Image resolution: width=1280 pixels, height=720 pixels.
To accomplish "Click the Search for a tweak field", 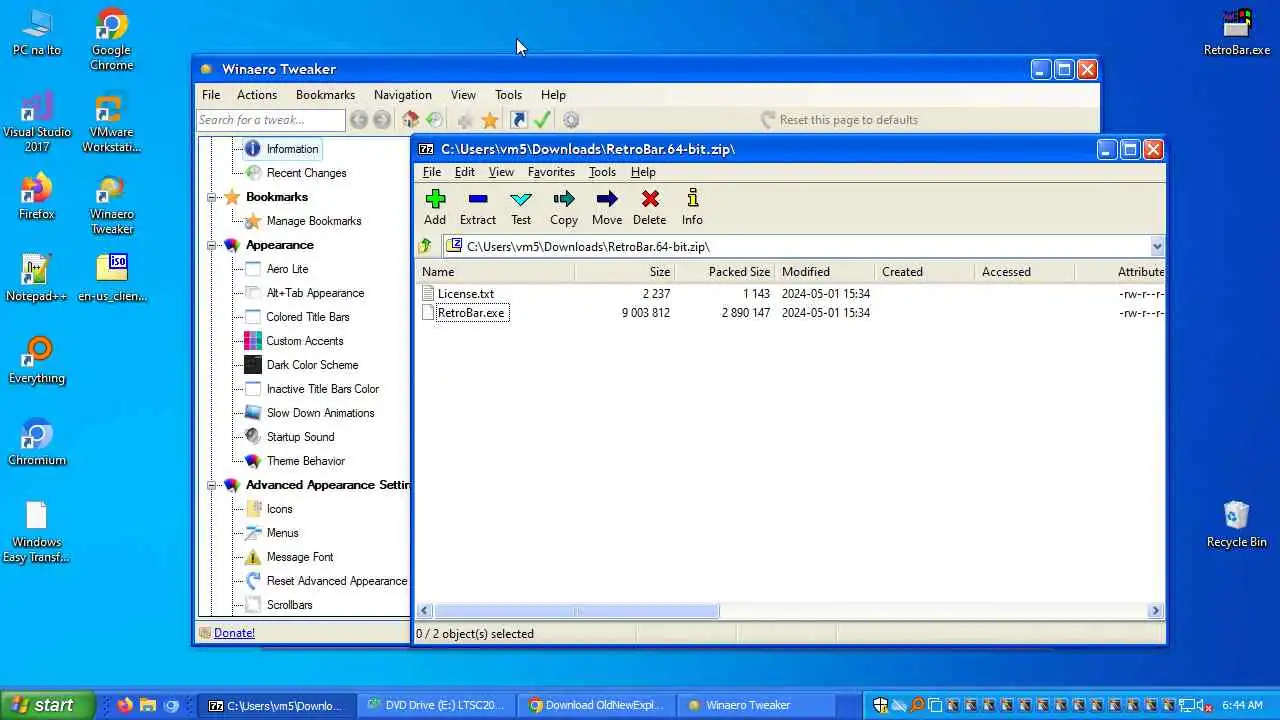I will click(x=271, y=120).
